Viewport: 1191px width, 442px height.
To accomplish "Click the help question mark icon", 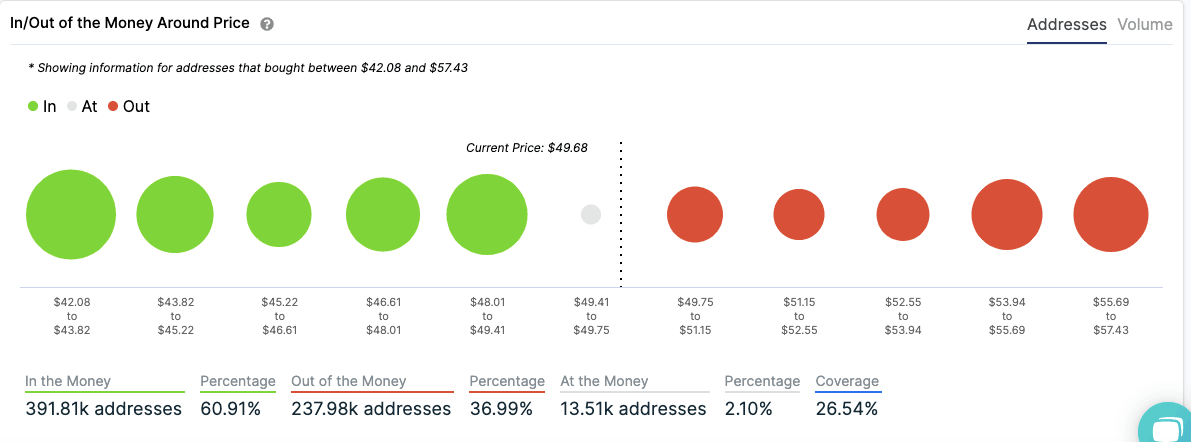I will click(267, 24).
